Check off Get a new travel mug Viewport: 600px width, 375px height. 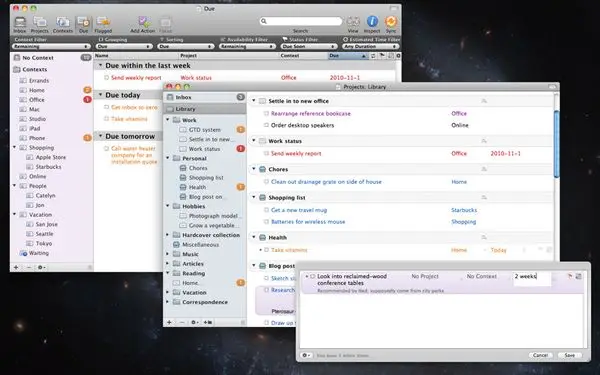click(x=266, y=210)
